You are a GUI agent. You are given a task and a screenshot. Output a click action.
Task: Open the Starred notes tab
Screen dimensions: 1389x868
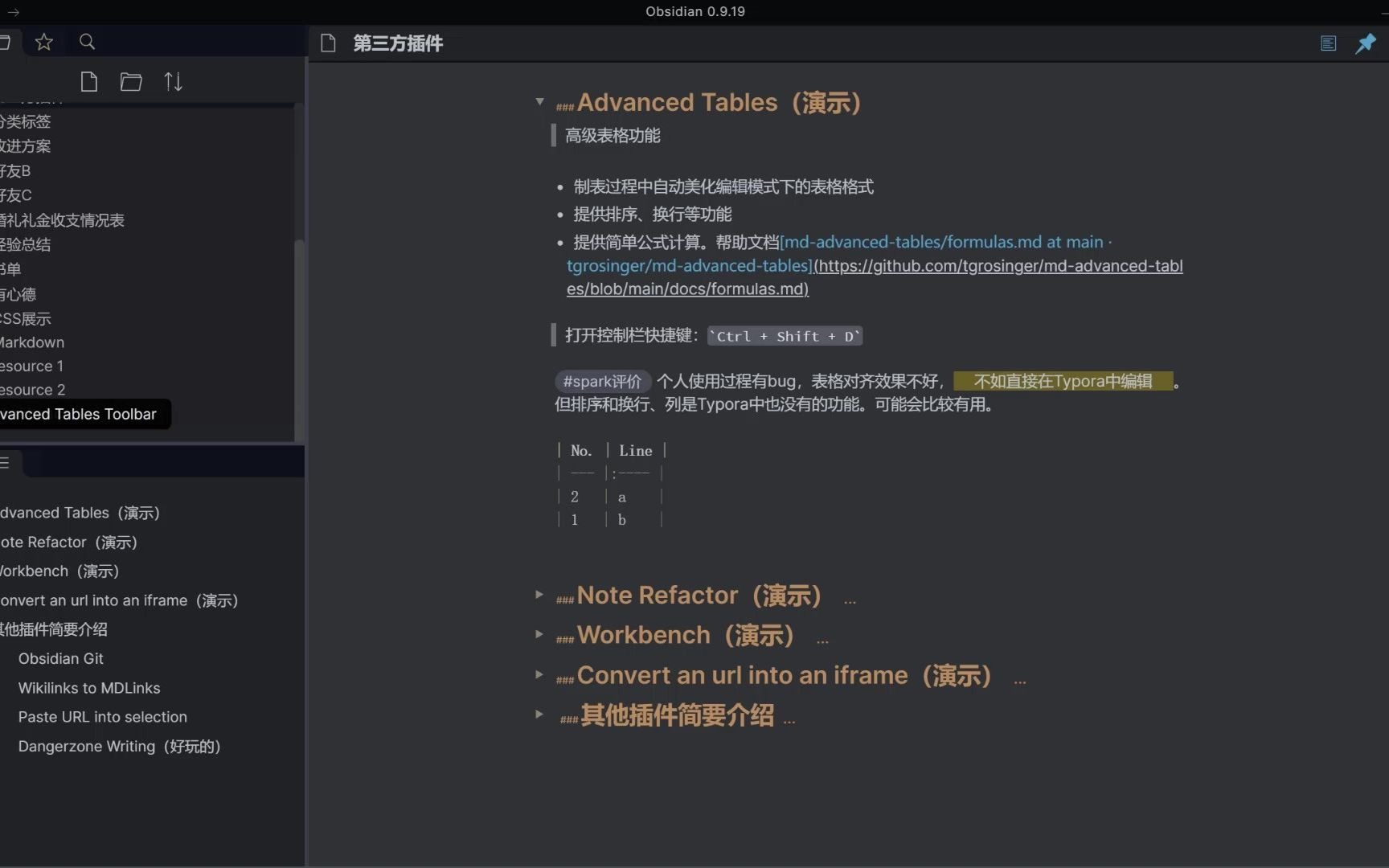pos(43,42)
